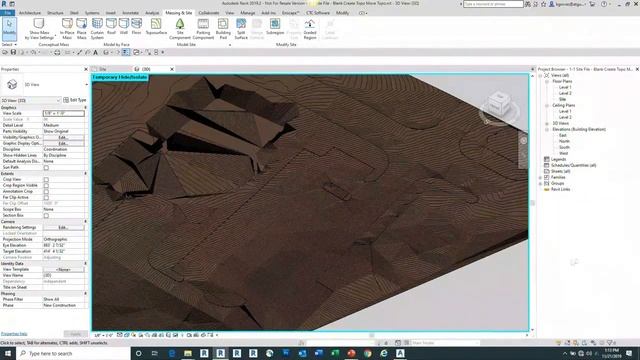
Task: Select the Roof by face tool
Action: 111,27
